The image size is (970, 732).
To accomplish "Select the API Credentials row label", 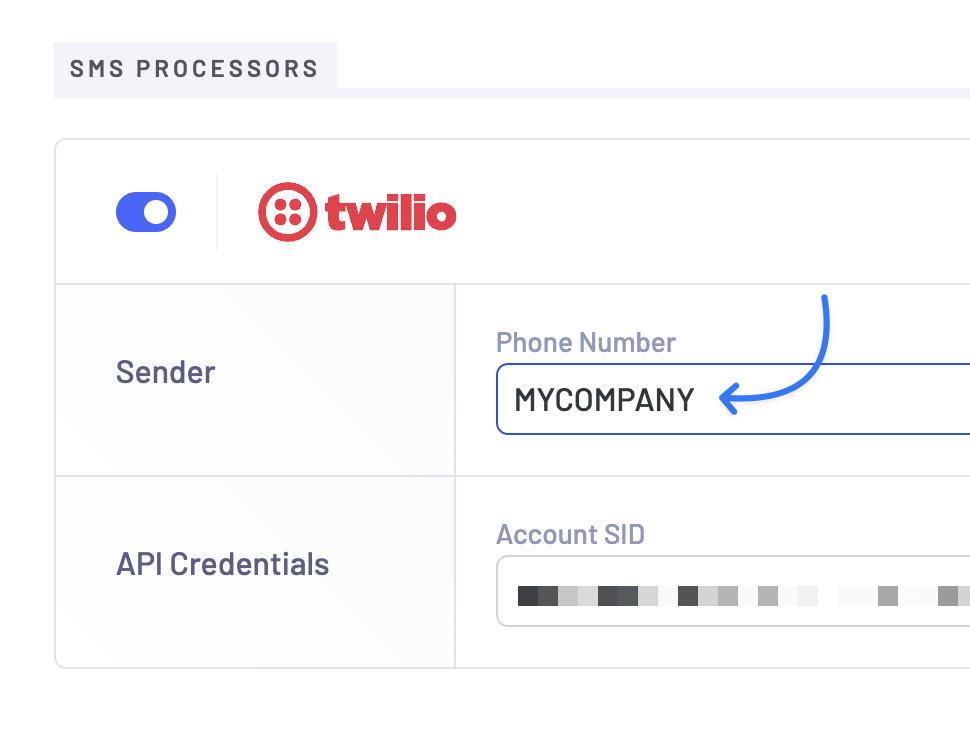I will click(x=223, y=564).
